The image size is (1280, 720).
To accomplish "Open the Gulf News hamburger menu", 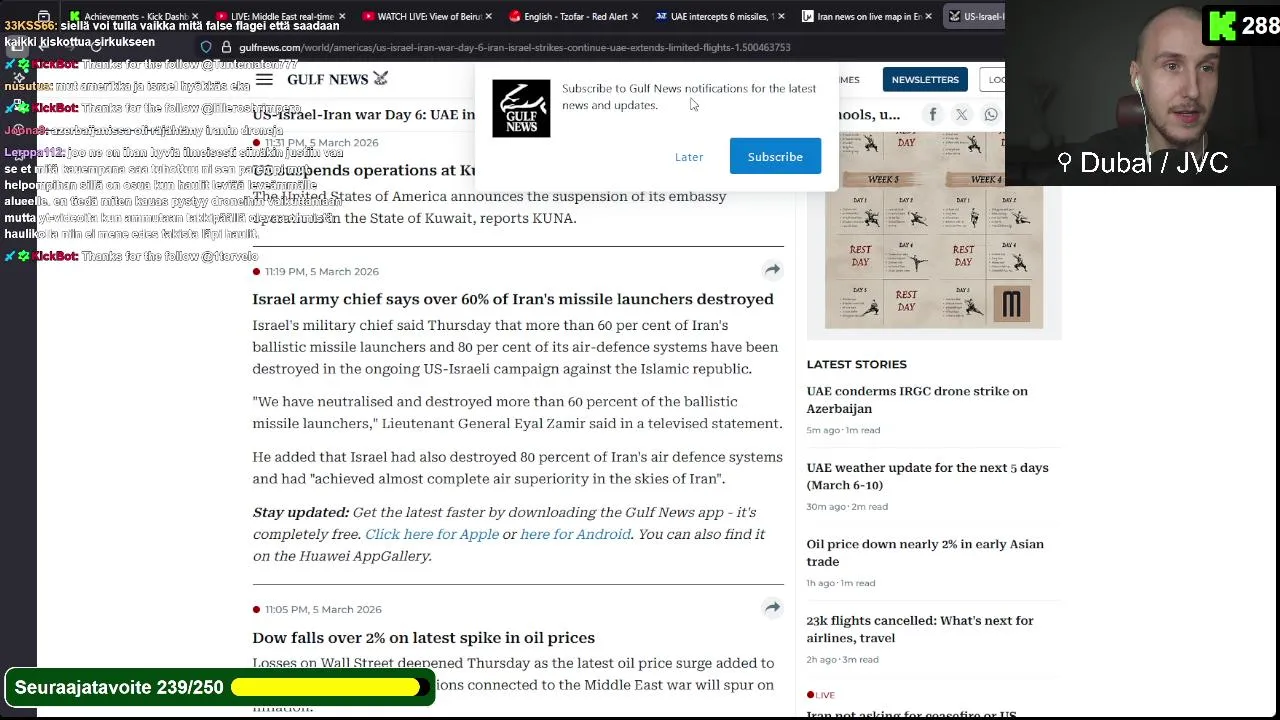I will [x=264, y=79].
